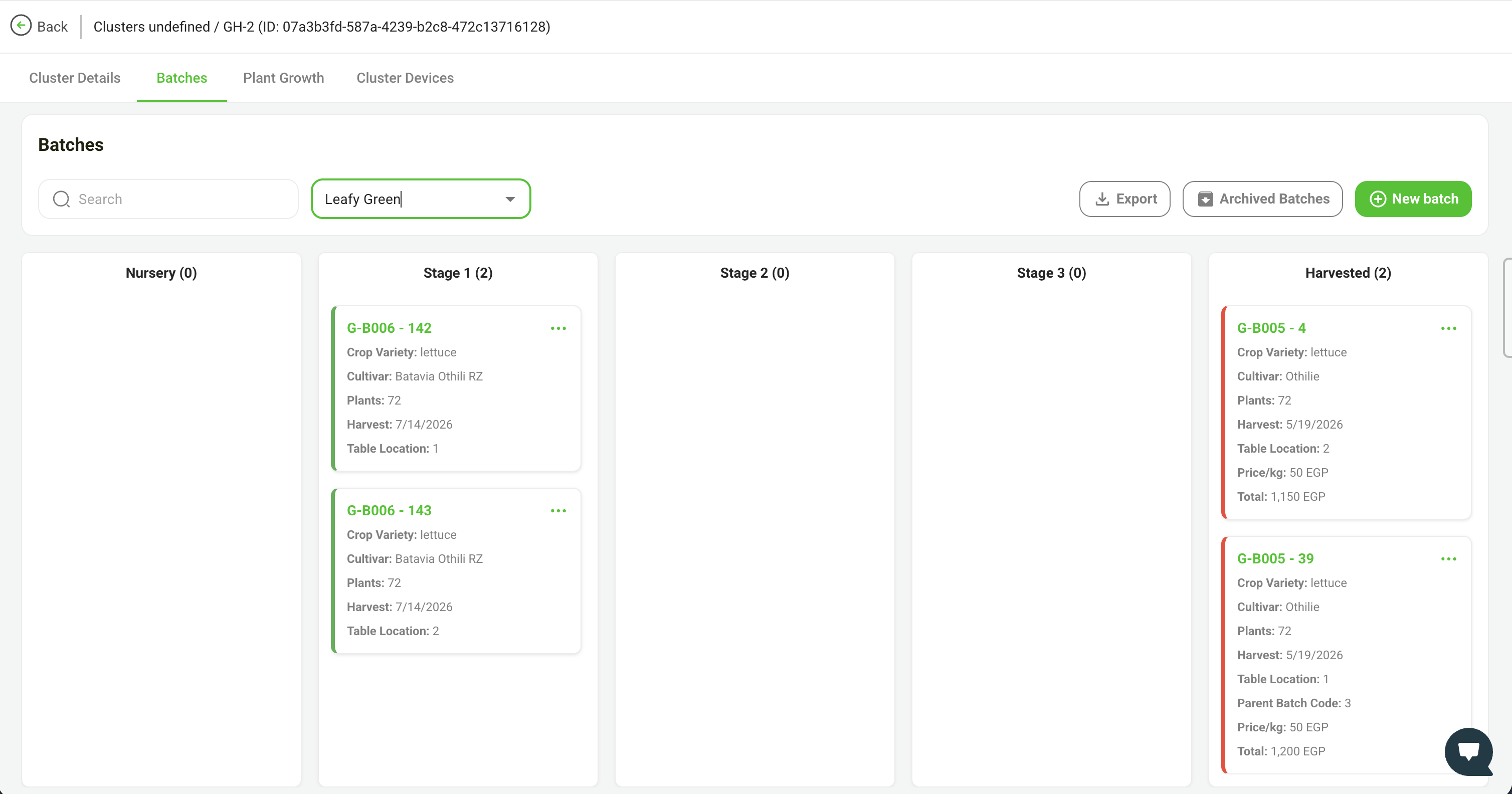Open options menu for batch G-B006 - 143
Screen dimensions: 1512x794
coord(558,511)
